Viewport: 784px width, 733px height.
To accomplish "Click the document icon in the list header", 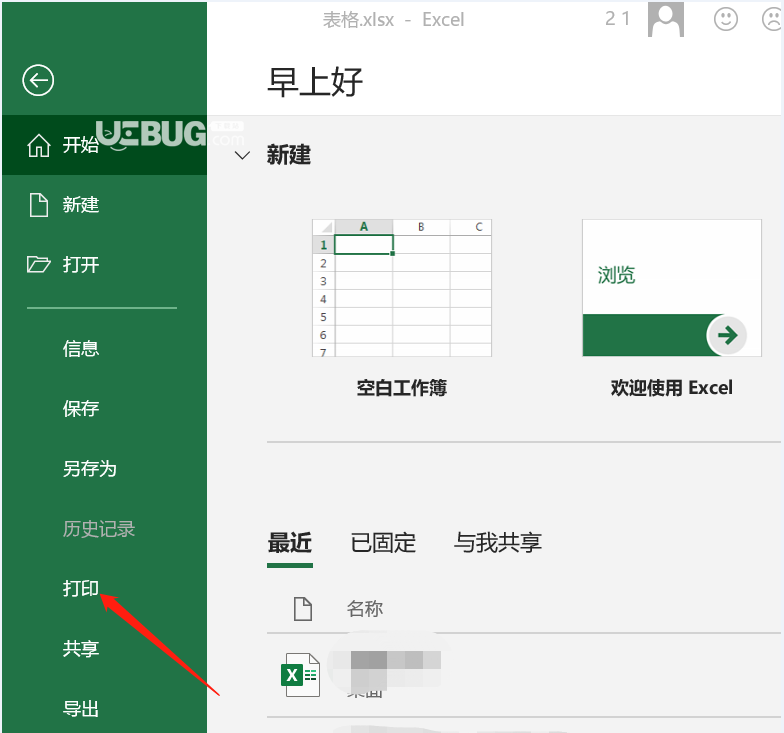I will [302, 608].
